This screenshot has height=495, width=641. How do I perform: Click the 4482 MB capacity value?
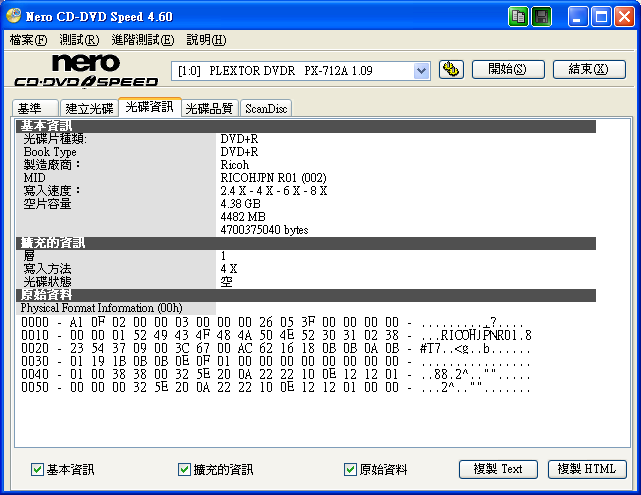tap(243, 217)
